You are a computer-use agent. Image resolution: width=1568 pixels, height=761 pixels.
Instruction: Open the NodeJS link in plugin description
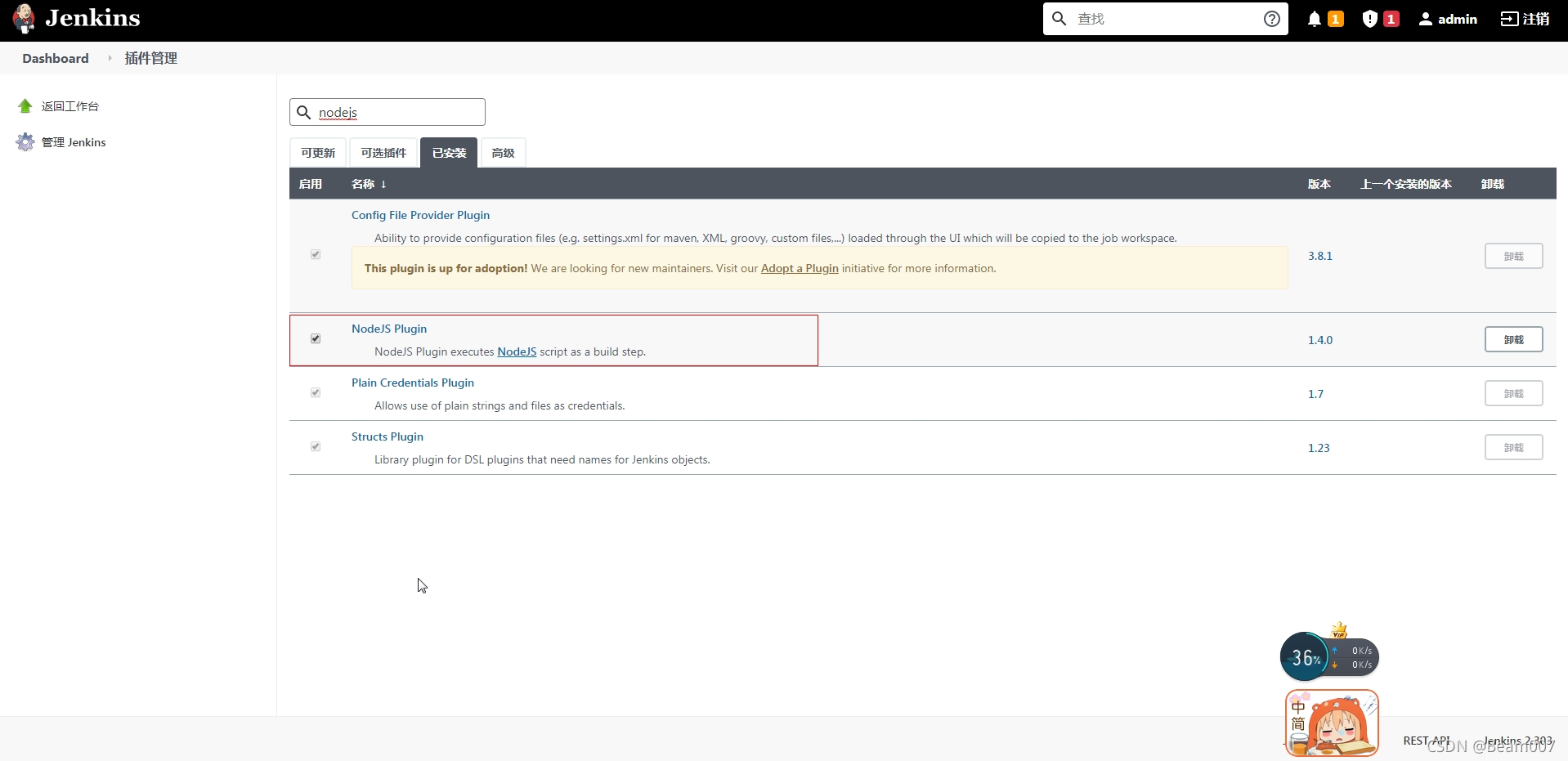(517, 351)
